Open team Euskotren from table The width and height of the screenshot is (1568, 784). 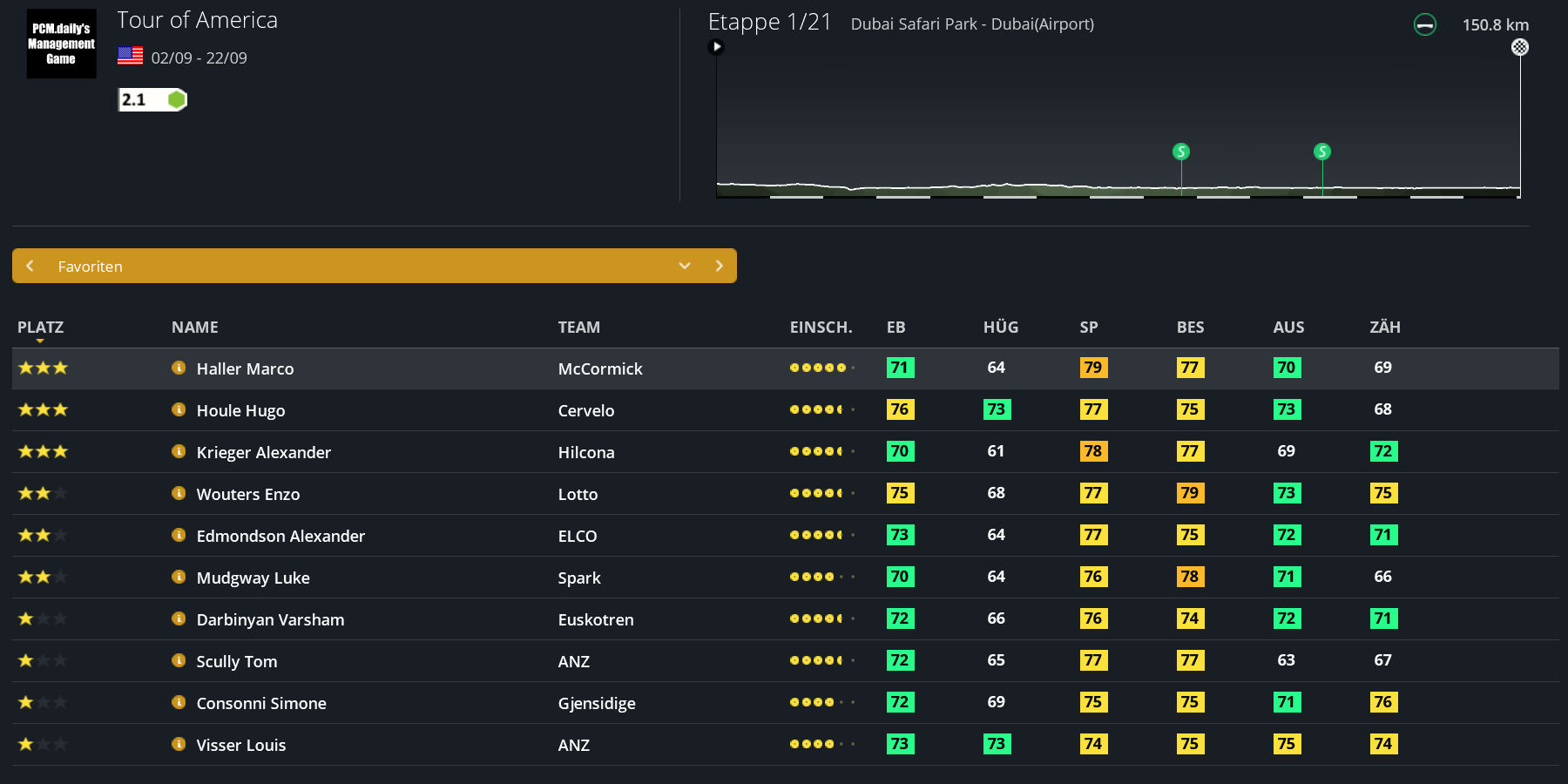[595, 619]
